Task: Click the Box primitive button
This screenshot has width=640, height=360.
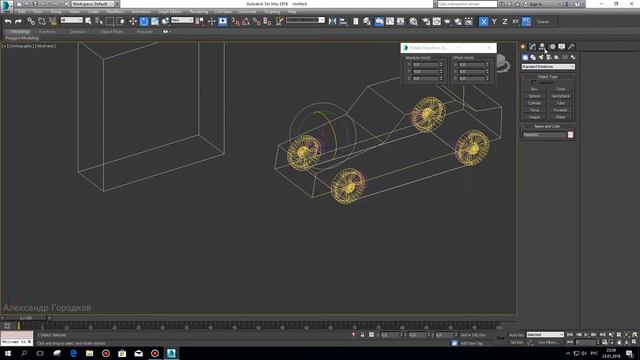Action: coord(534,89)
